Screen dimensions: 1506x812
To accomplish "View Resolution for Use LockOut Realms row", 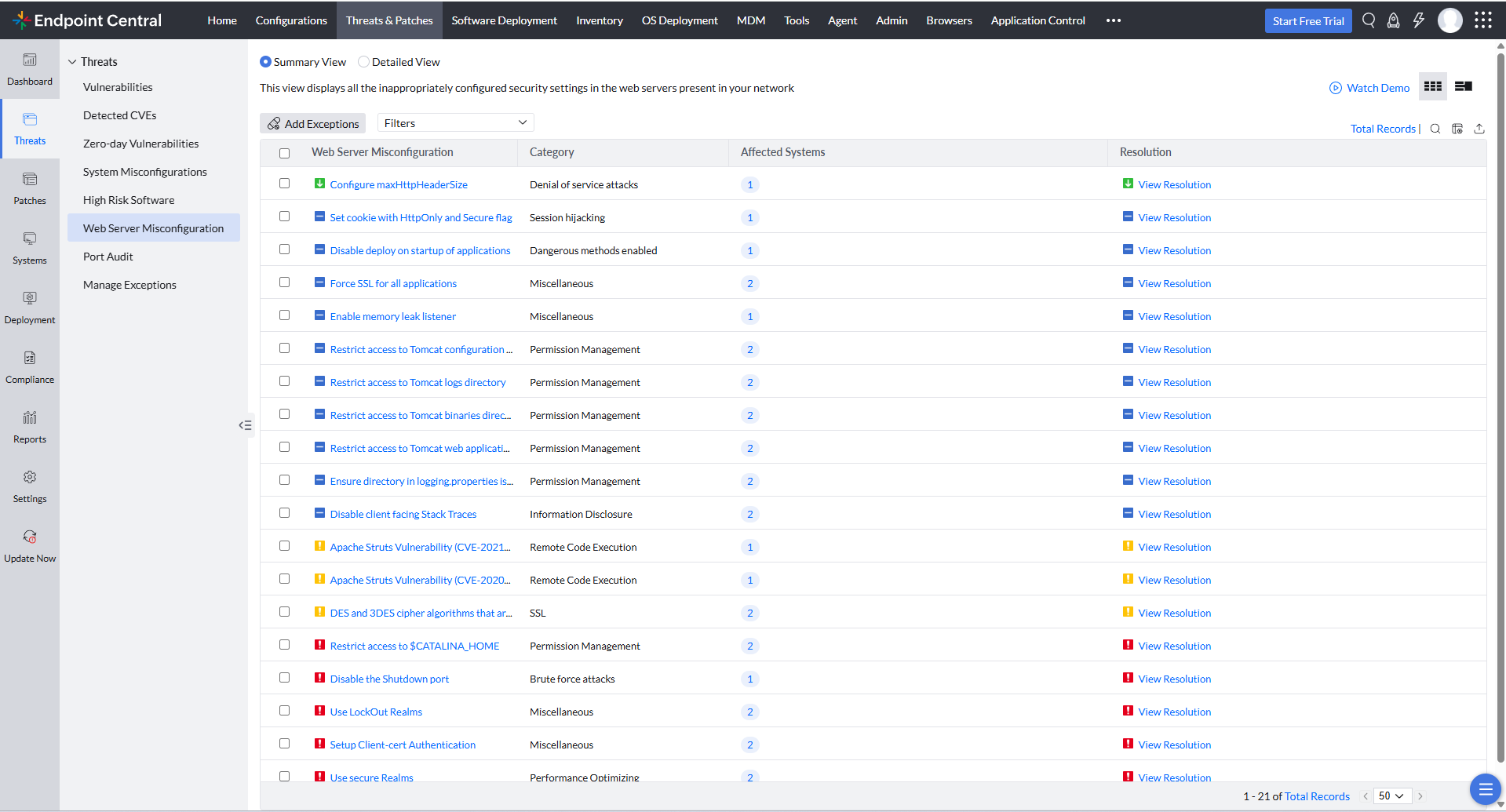I will click(x=1174, y=712).
